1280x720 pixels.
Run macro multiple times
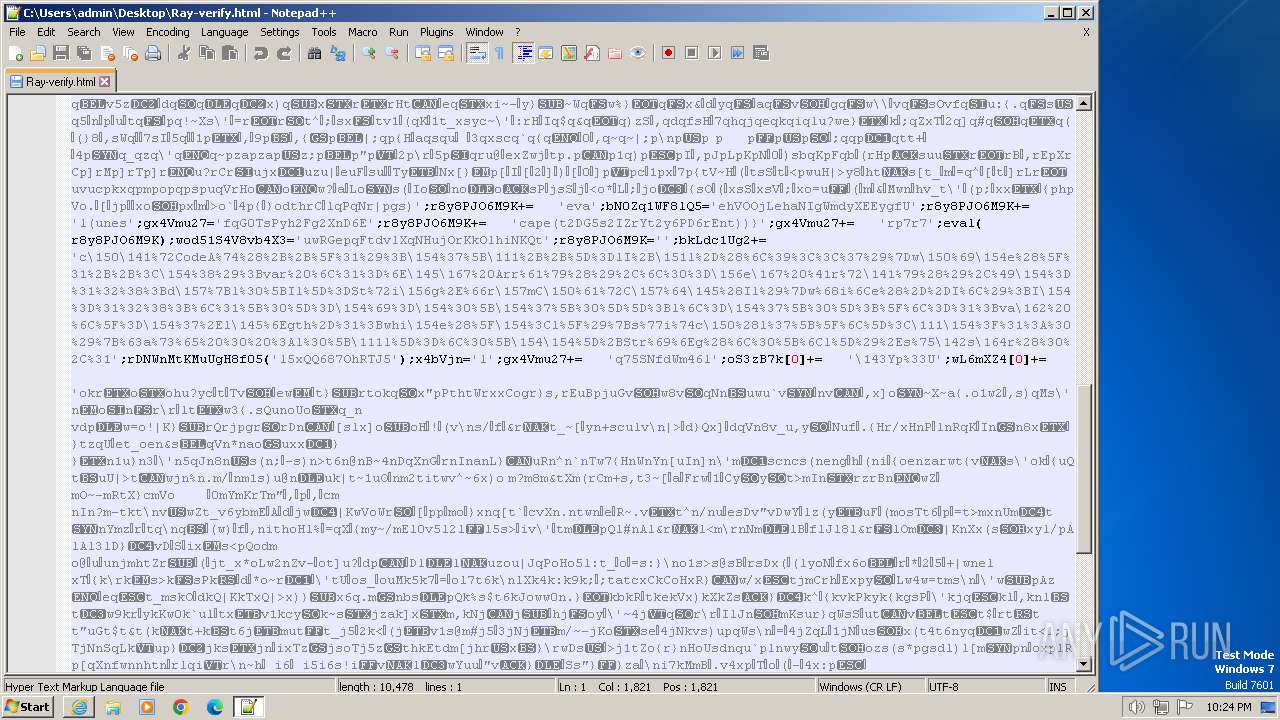tap(738, 53)
